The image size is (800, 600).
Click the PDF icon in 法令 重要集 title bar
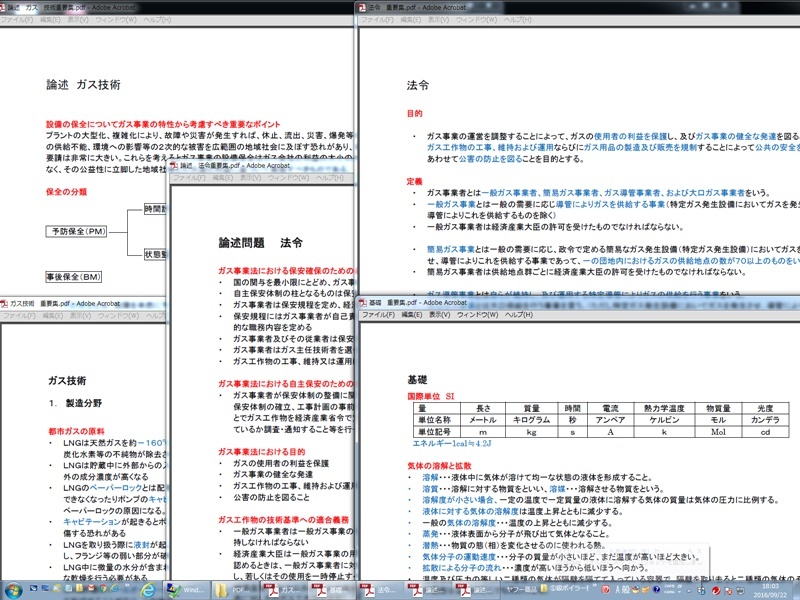coord(362,7)
